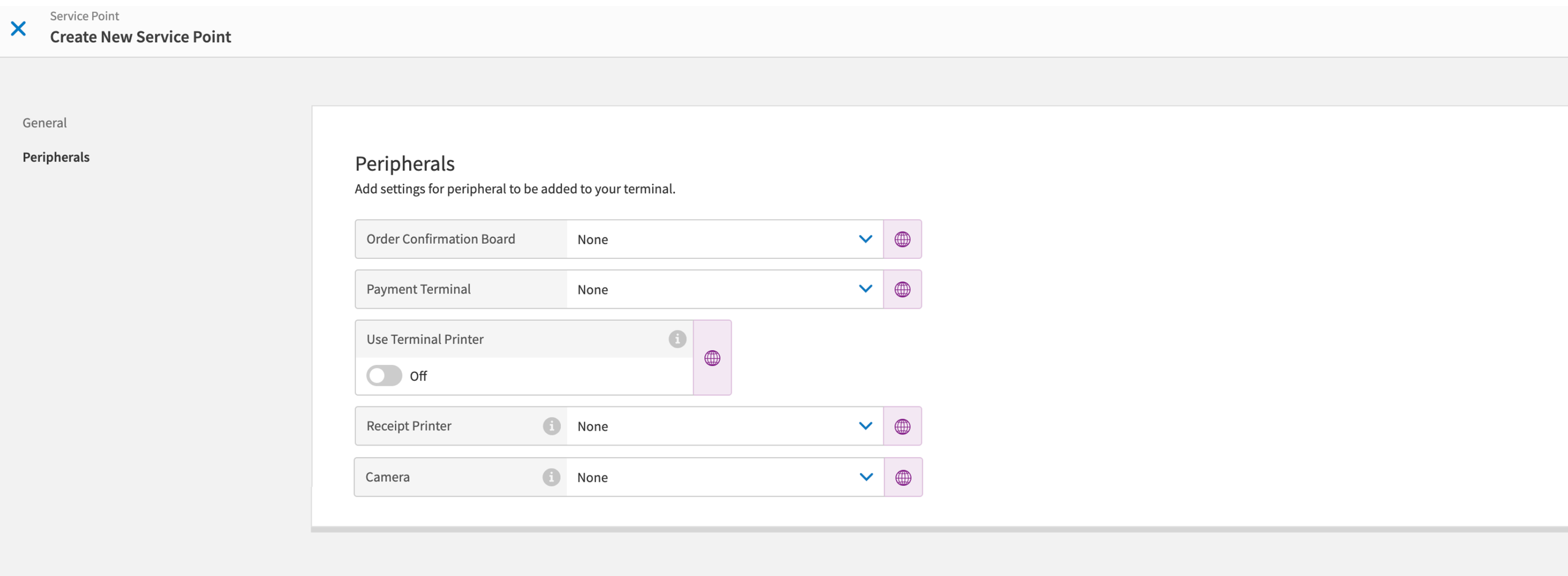This screenshot has width=1568, height=576.
Task: Close the Create New Service Point form
Action: (19, 28)
